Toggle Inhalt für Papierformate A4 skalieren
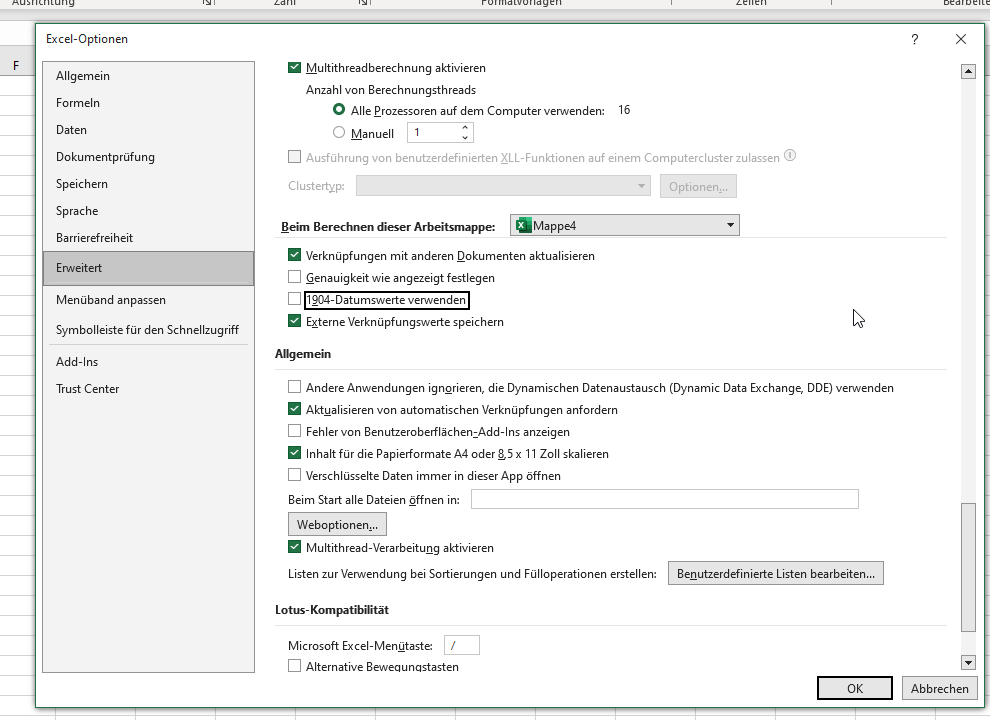The height and width of the screenshot is (720, 990). pos(294,453)
